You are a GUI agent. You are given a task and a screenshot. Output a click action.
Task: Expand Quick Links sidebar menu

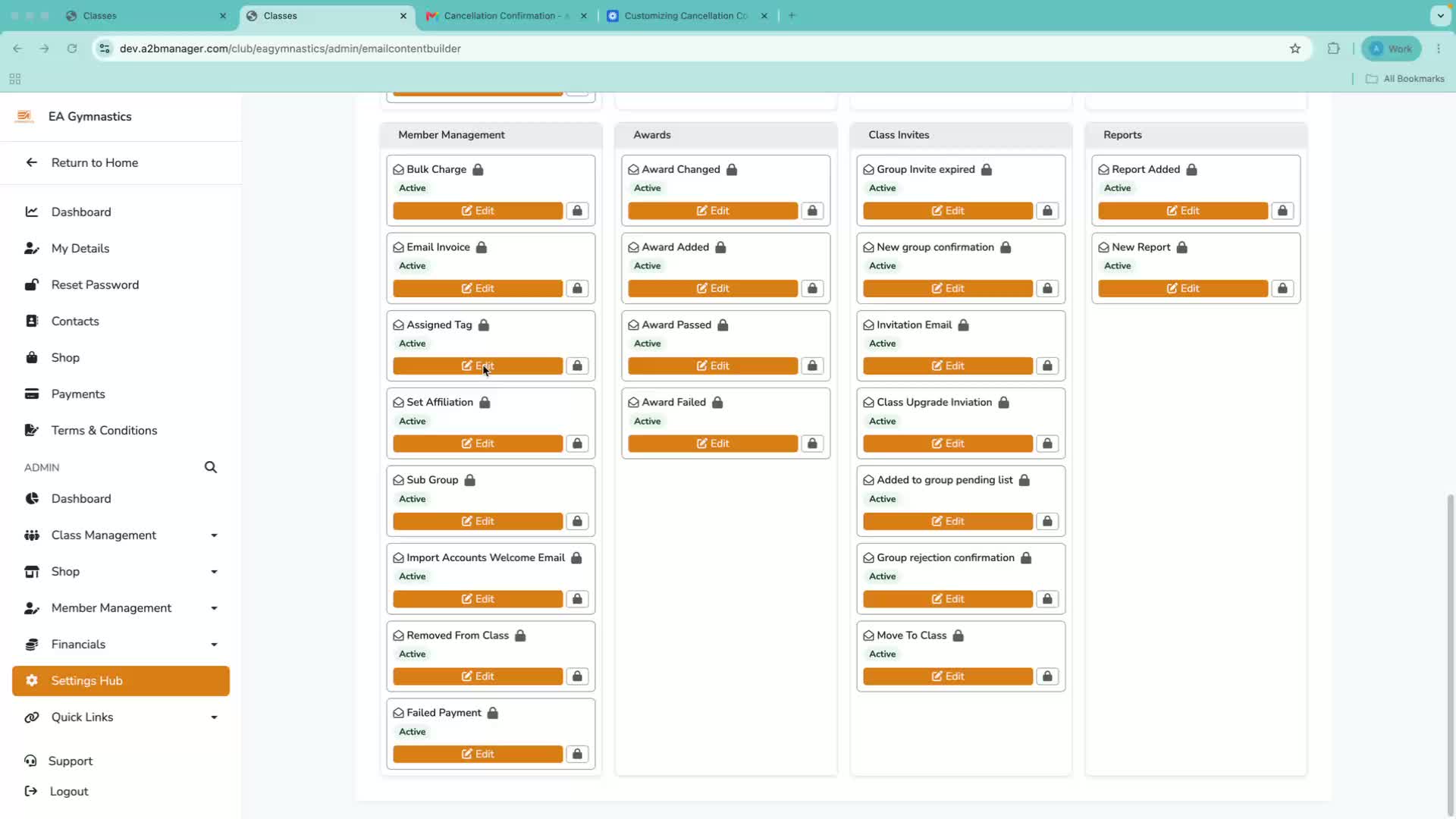[x=121, y=717]
